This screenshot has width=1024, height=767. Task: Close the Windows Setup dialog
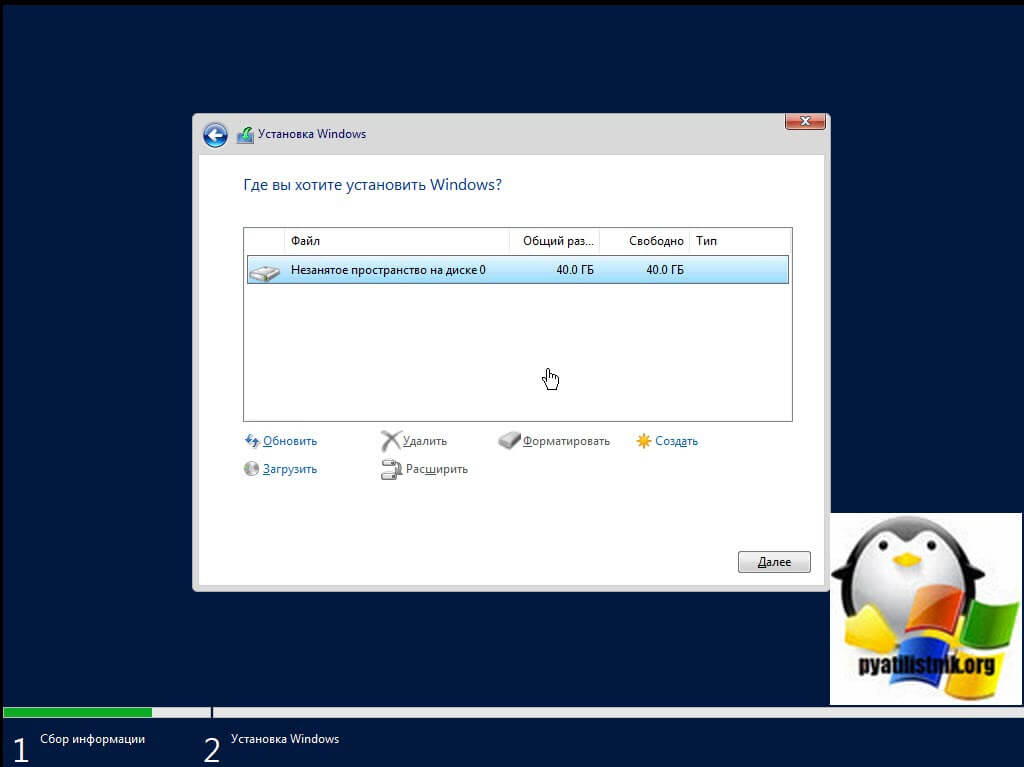[x=805, y=121]
